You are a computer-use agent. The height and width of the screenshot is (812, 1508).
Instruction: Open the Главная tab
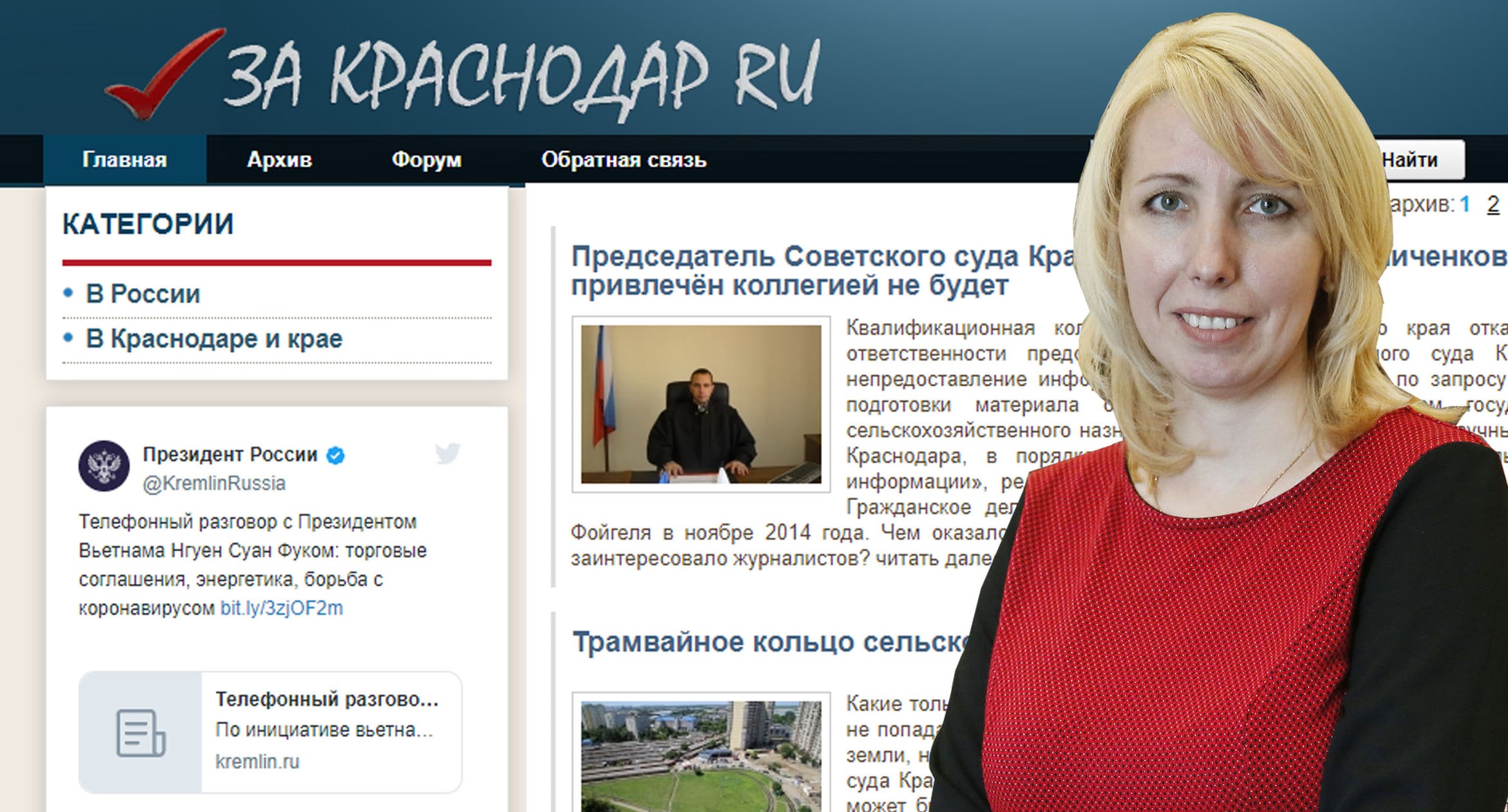[124, 160]
